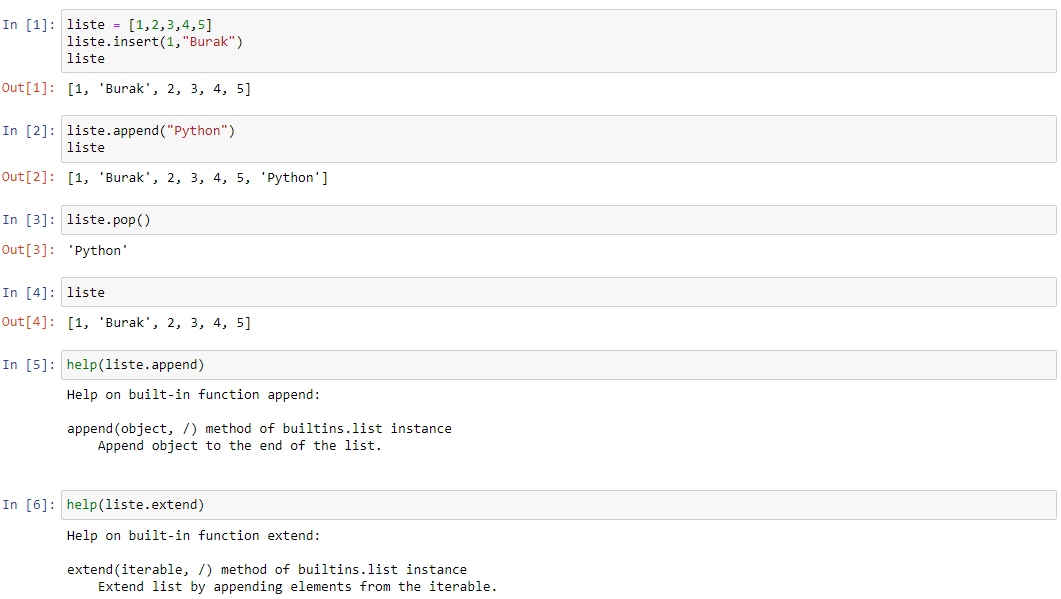Focus the In [4] cell containing liste

click(x=558, y=292)
